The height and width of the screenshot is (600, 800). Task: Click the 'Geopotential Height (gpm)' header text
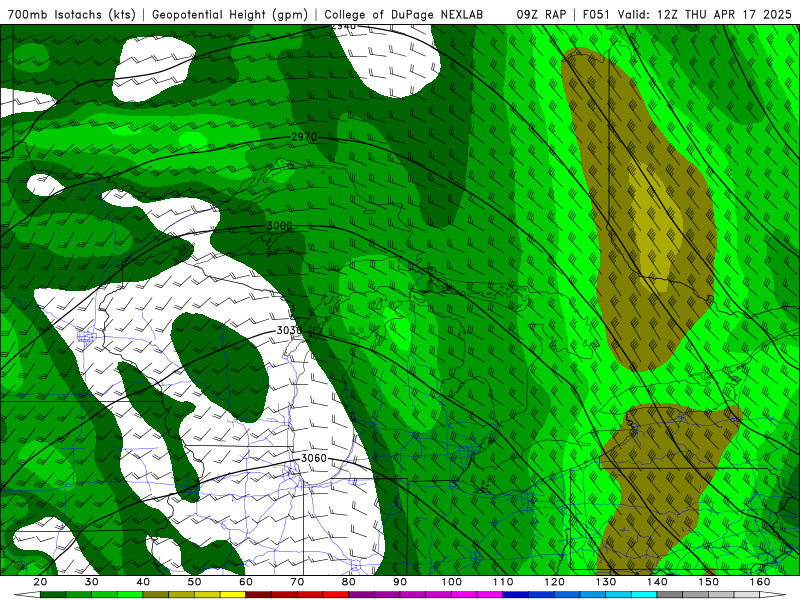click(230, 14)
